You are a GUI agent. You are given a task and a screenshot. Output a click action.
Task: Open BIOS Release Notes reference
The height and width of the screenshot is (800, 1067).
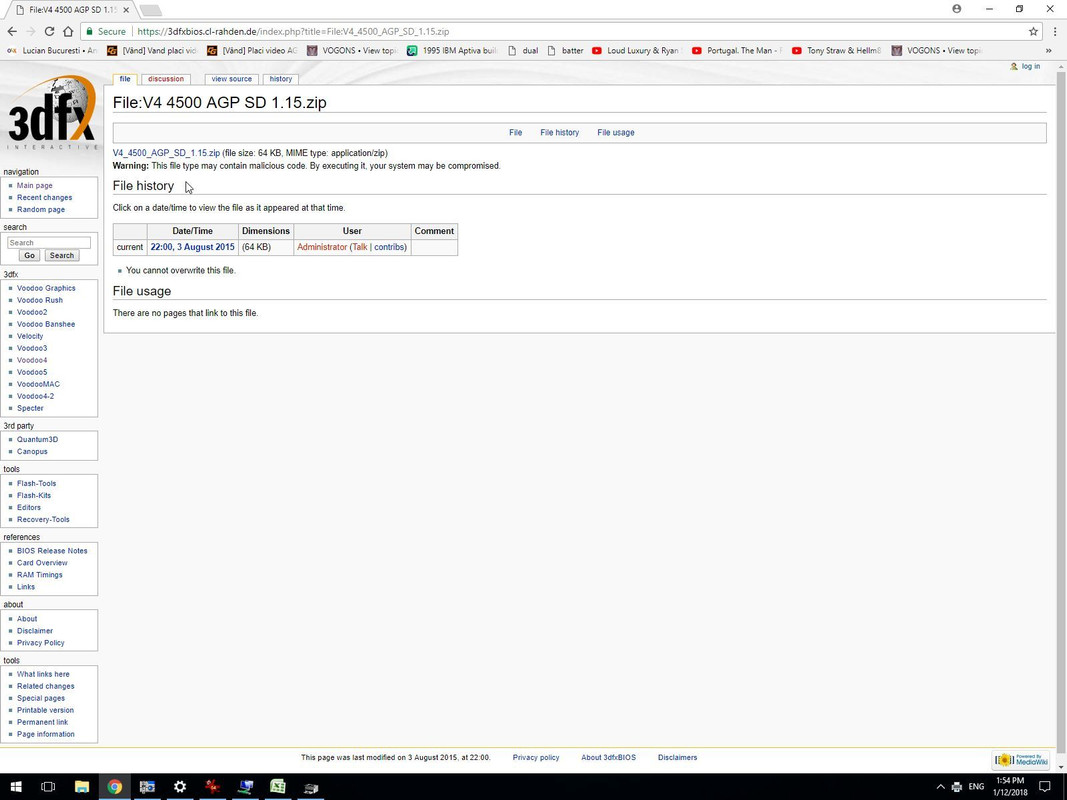(x=52, y=551)
